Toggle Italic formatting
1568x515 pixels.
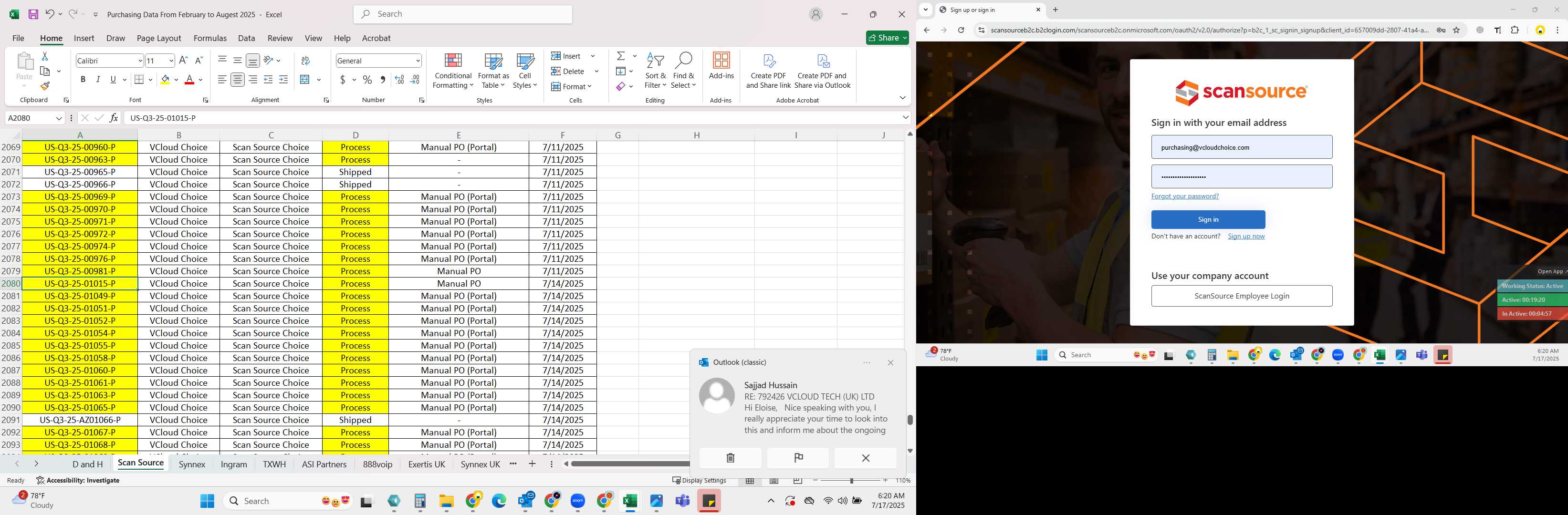(x=98, y=80)
